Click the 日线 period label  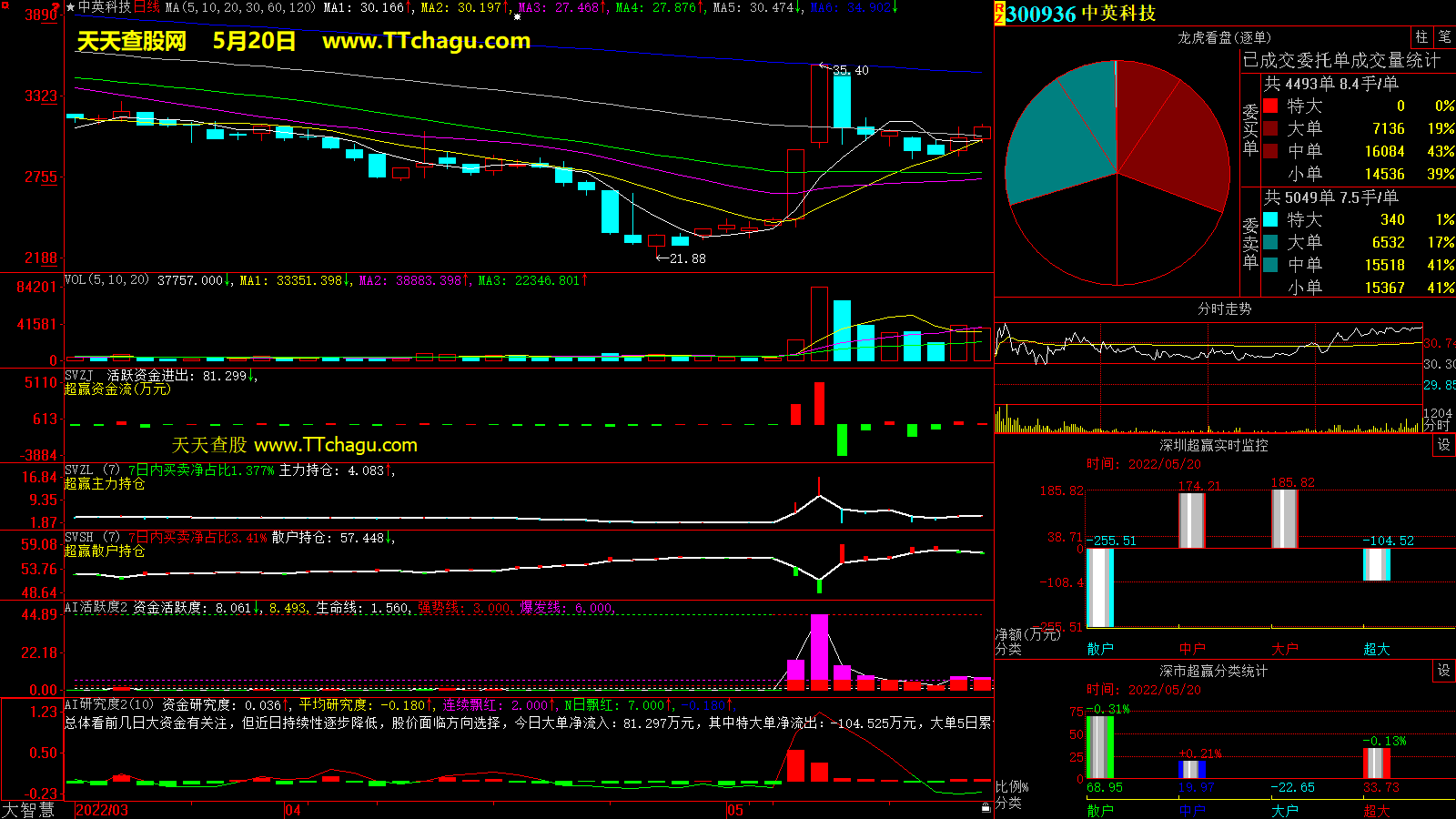click(x=147, y=7)
